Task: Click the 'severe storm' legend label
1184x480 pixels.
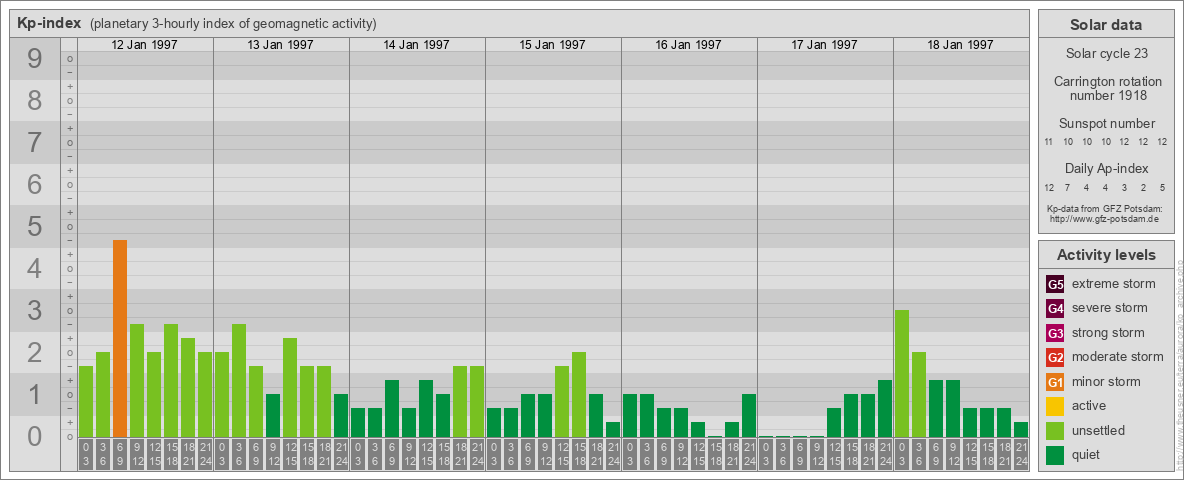Action: point(1110,309)
